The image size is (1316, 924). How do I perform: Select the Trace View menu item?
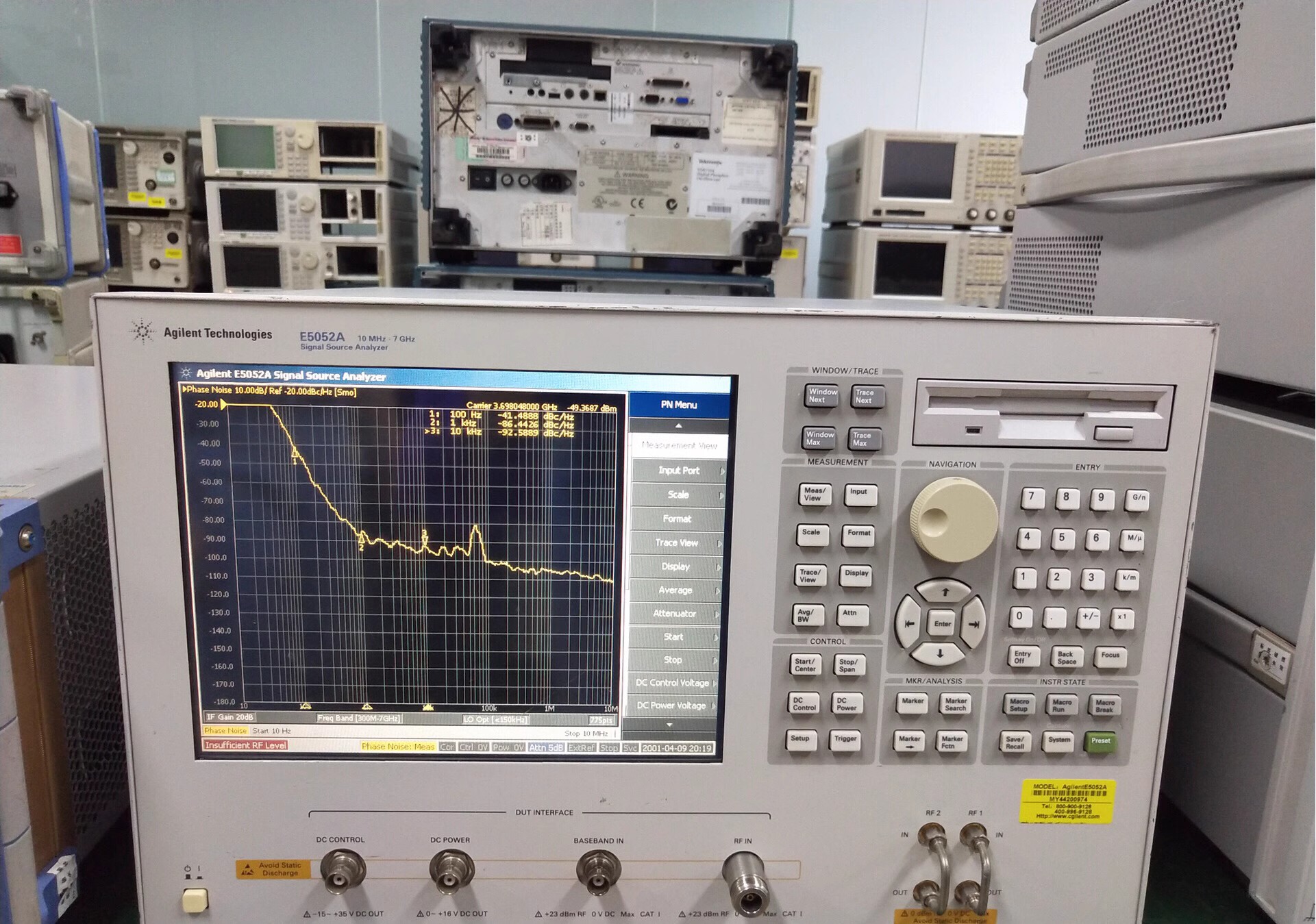point(676,542)
